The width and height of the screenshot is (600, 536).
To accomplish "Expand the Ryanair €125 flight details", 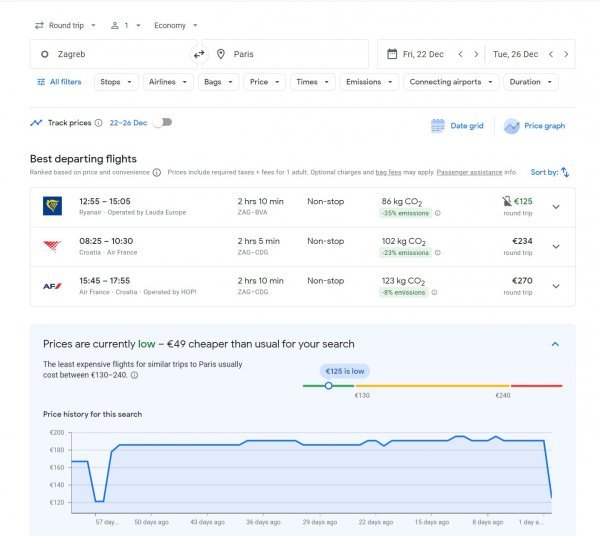I will point(556,207).
